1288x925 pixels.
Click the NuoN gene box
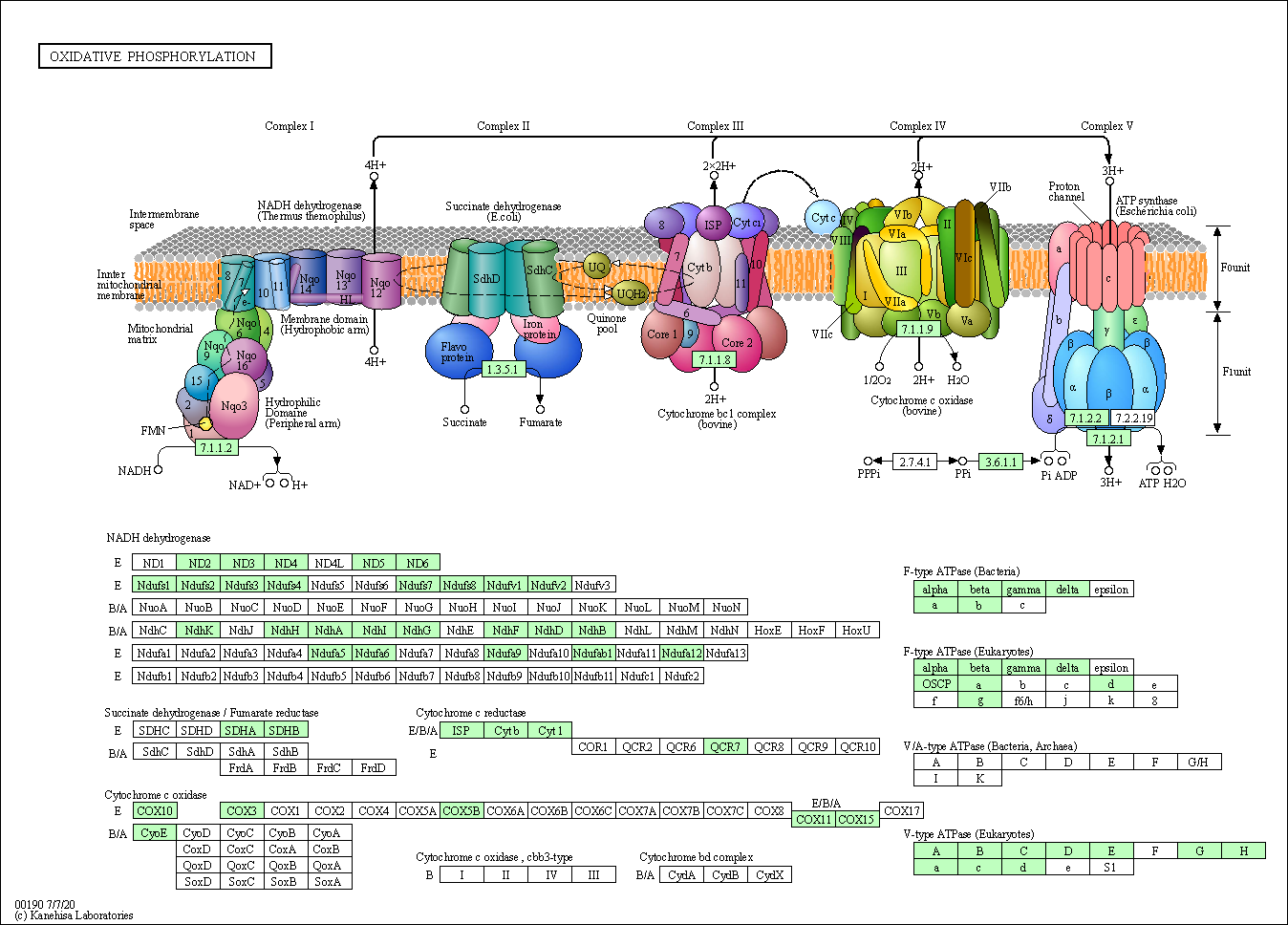pos(727,607)
